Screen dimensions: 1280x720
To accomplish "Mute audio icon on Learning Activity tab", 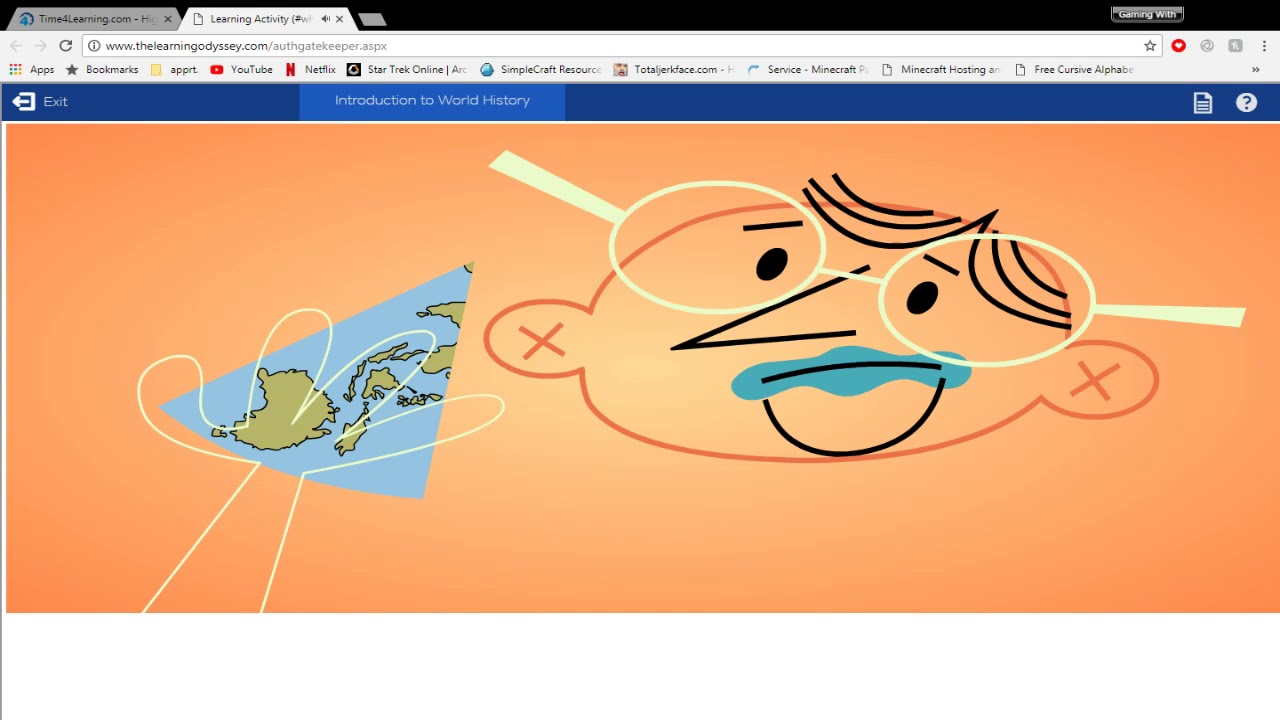I will pyautogui.click(x=326, y=19).
